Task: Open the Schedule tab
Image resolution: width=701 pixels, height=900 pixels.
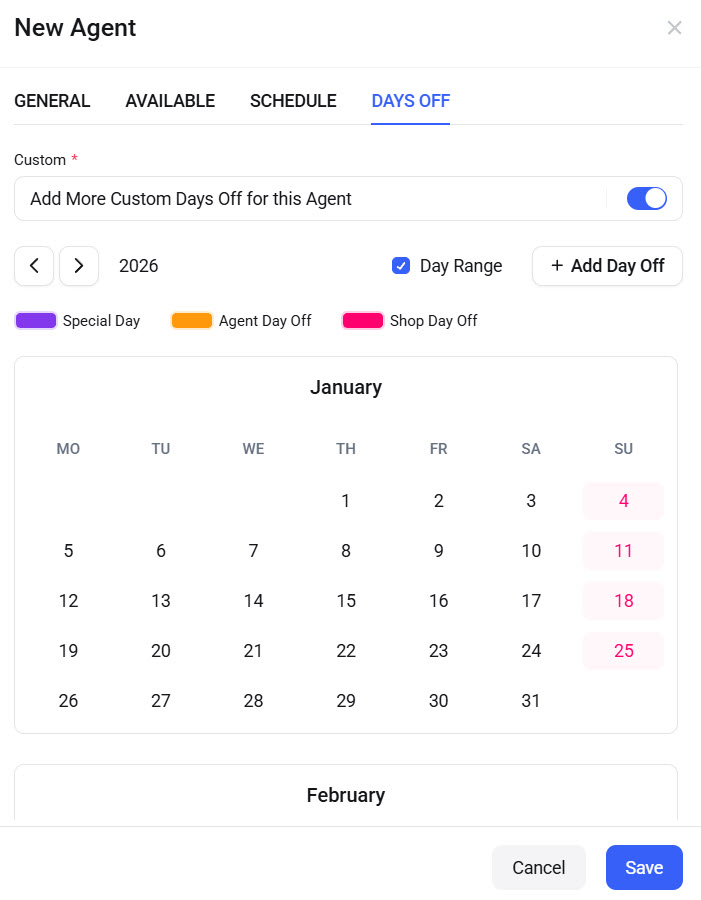Action: (x=293, y=101)
